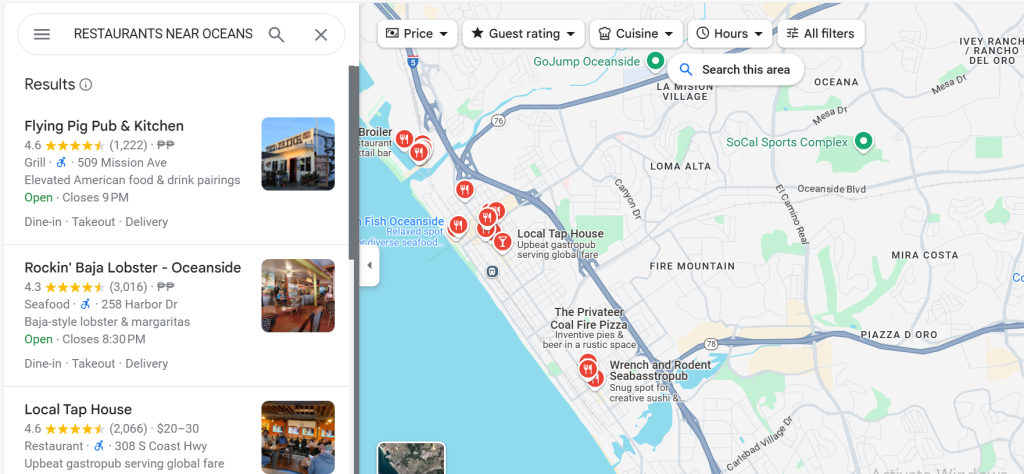Click The Privateer Coal Fire Pizza map label
1024x474 pixels.
[x=590, y=319]
